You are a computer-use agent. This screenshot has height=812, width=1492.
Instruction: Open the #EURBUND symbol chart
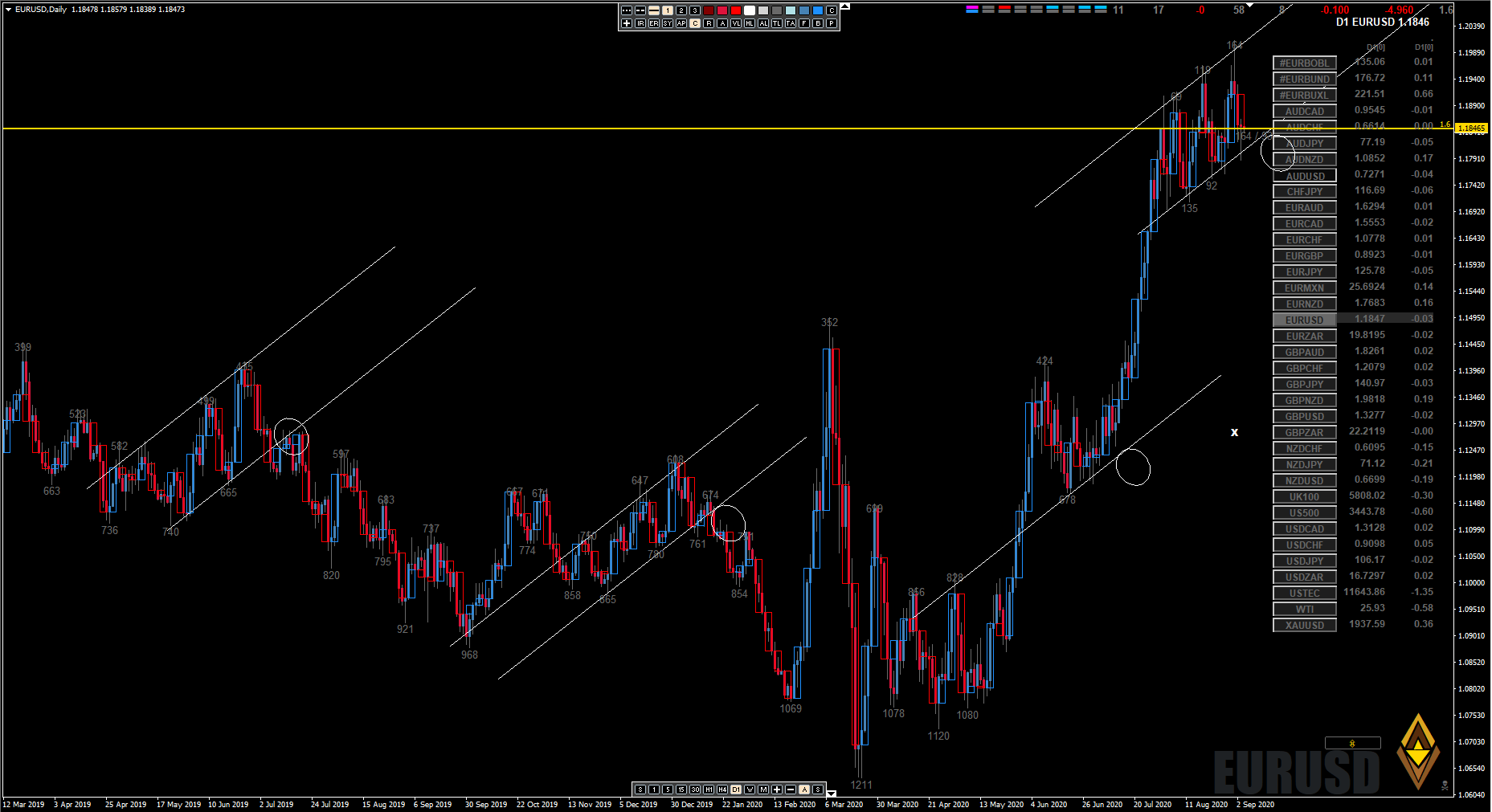click(1305, 79)
